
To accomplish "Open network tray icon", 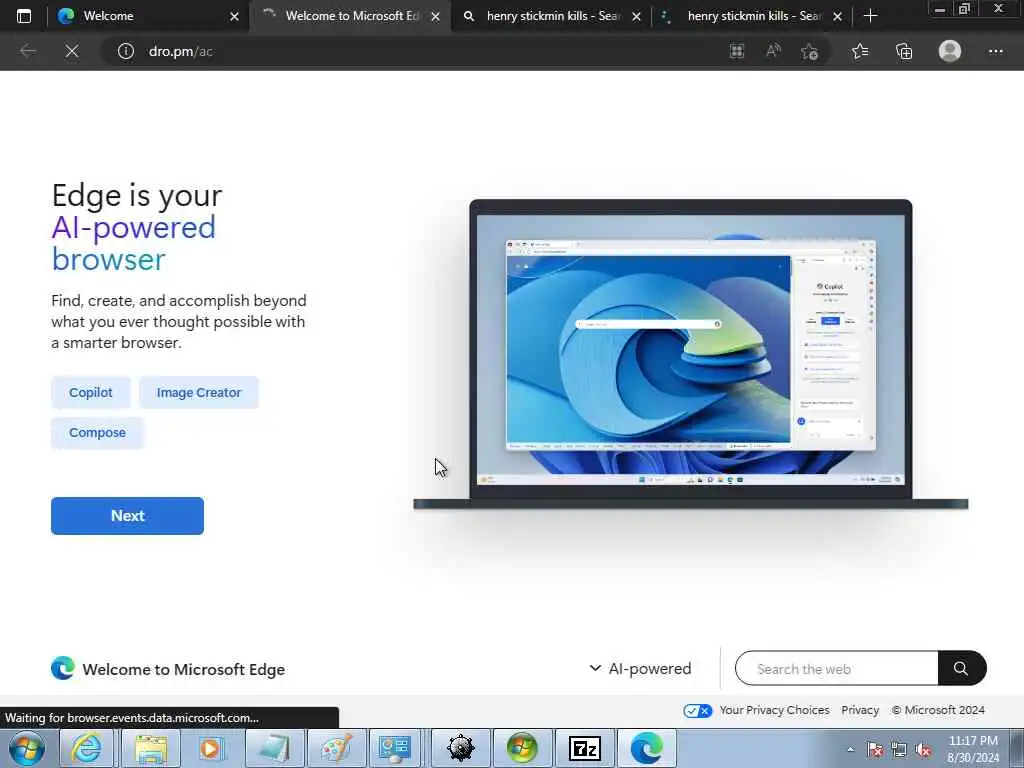I will click(x=899, y=750).
